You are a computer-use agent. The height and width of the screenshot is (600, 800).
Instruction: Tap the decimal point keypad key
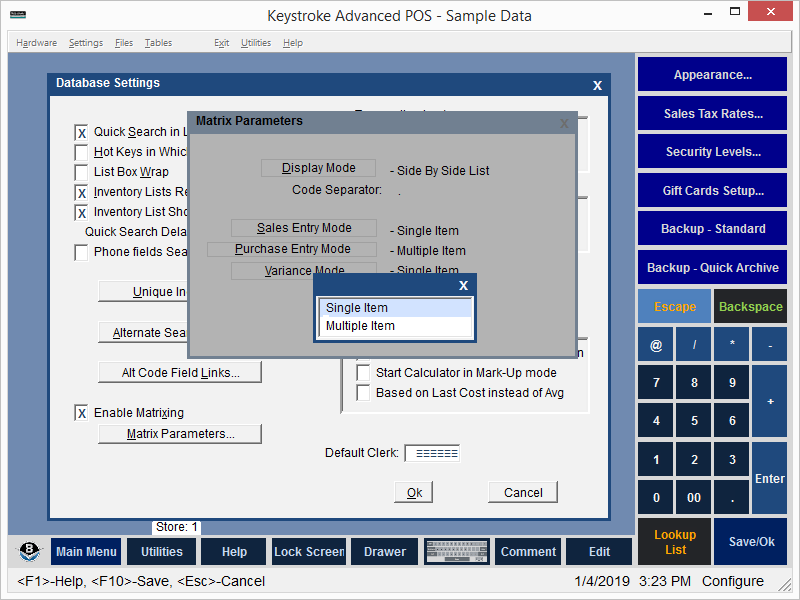click(732, 497)
